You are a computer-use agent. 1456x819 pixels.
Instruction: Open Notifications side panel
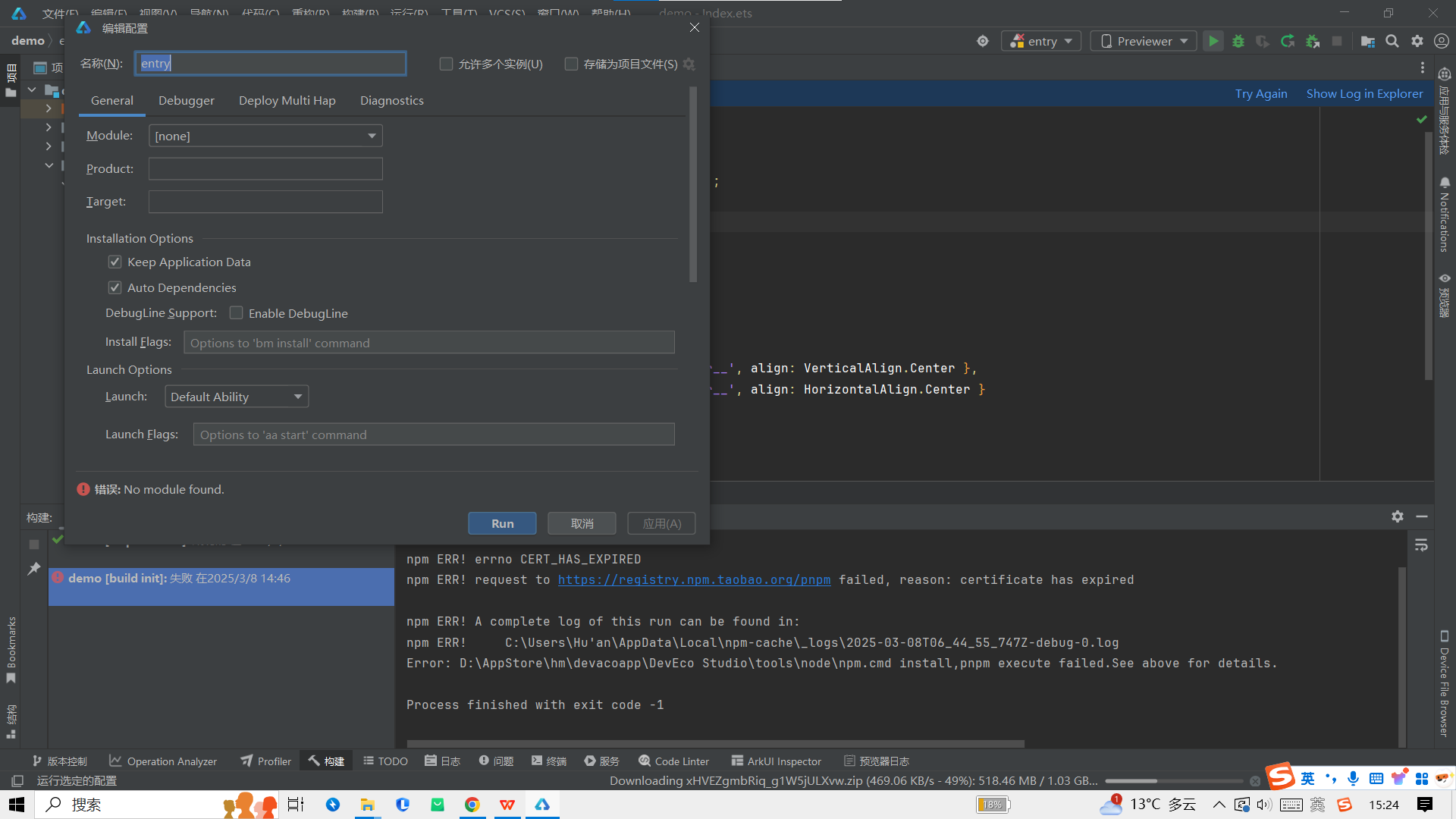point(1445,215)
